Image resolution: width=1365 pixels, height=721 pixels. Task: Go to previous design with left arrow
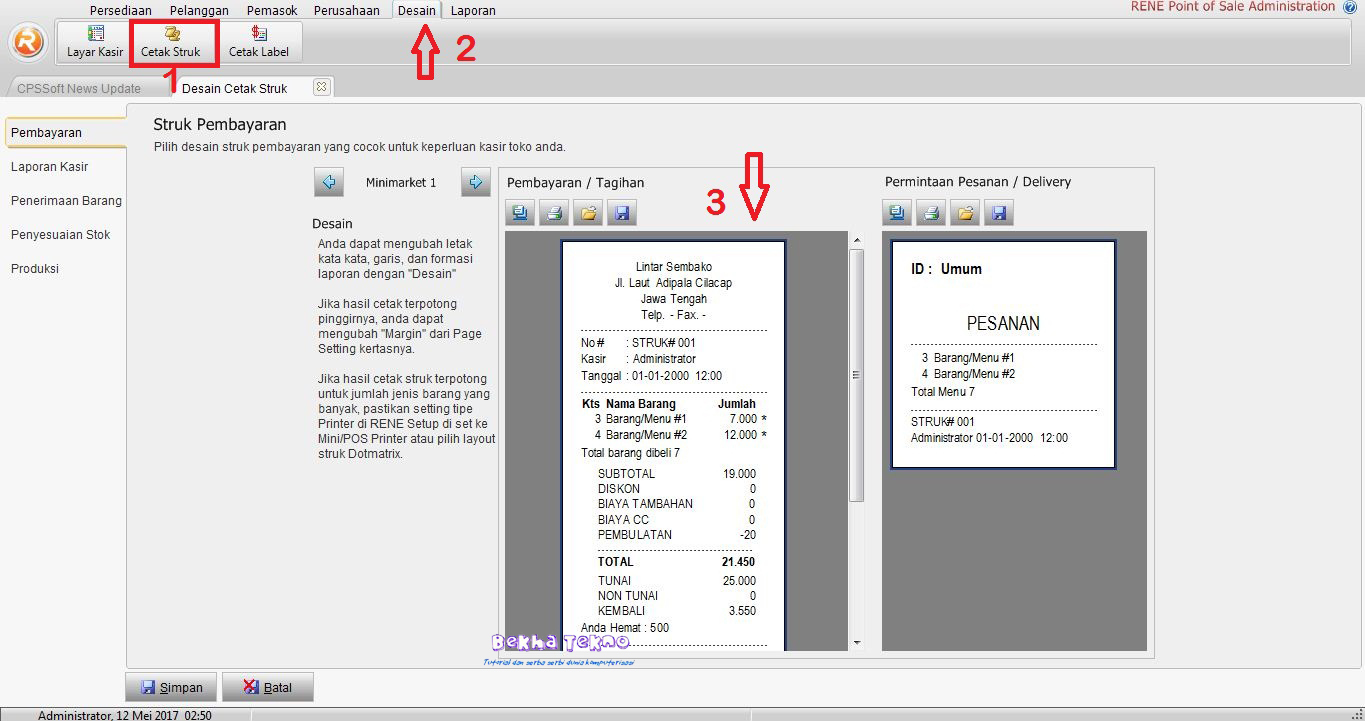click(x=328, y=182)
